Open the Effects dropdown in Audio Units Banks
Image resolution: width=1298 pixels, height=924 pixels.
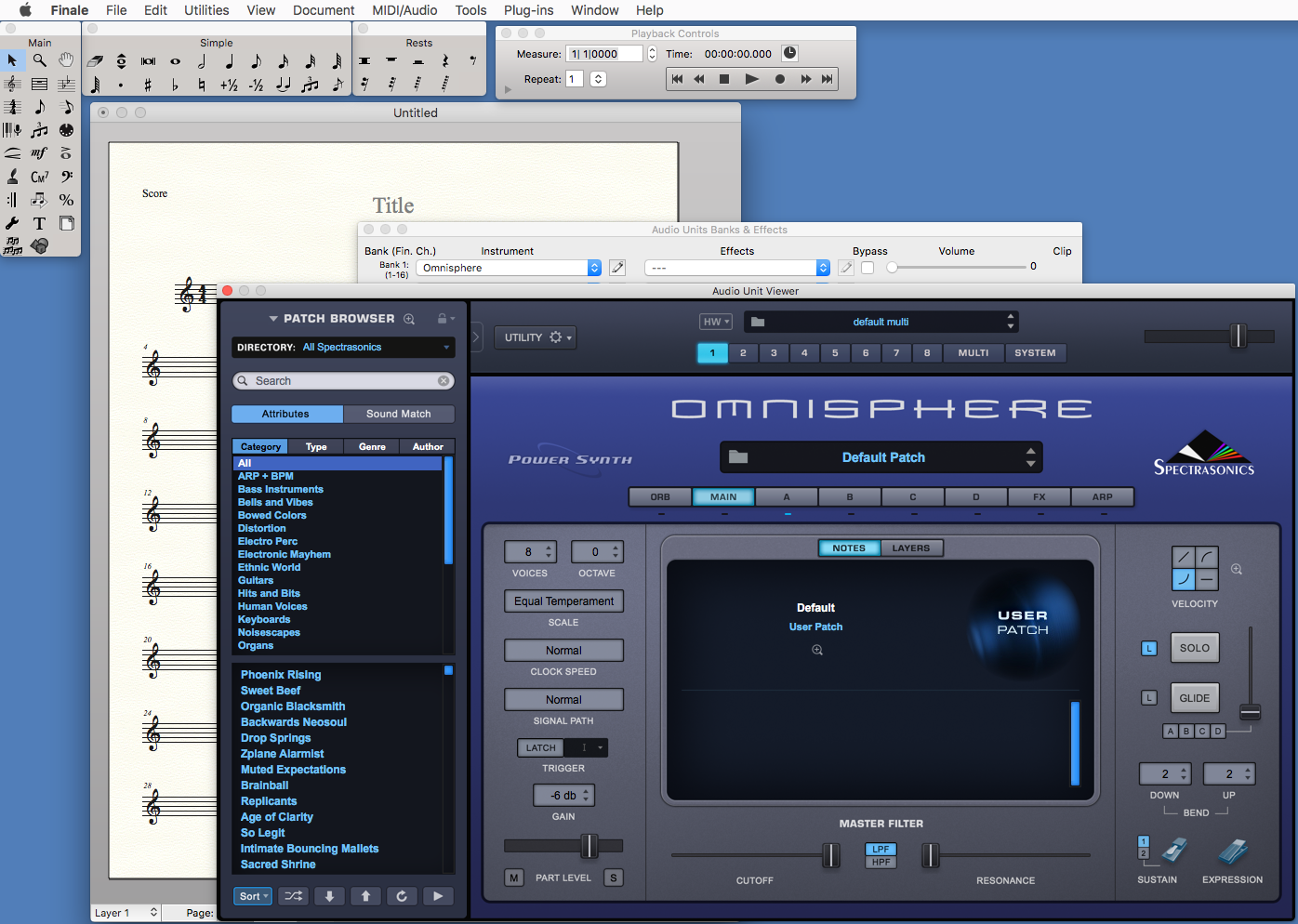pyautogui.click(x=736, y=268)
